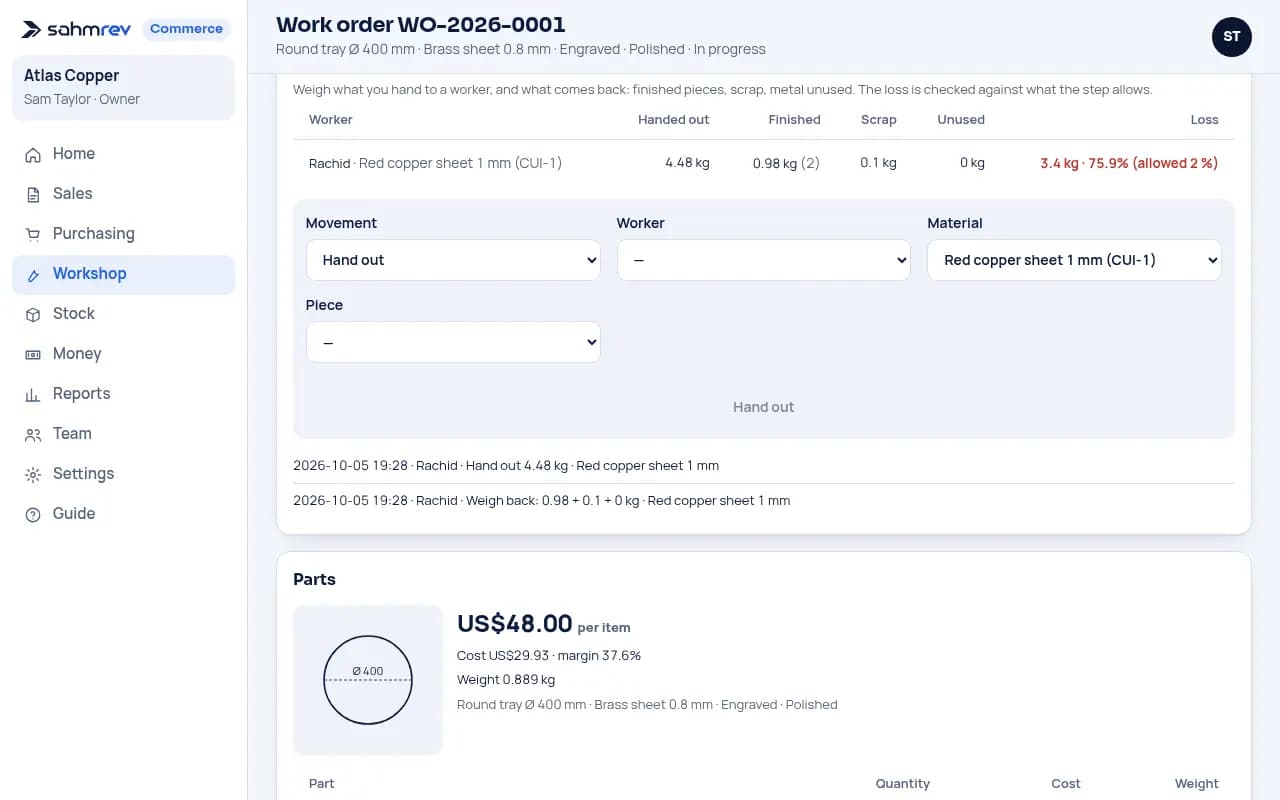
Task: Click the Settings gear icon
Action: tap(33, 474)
